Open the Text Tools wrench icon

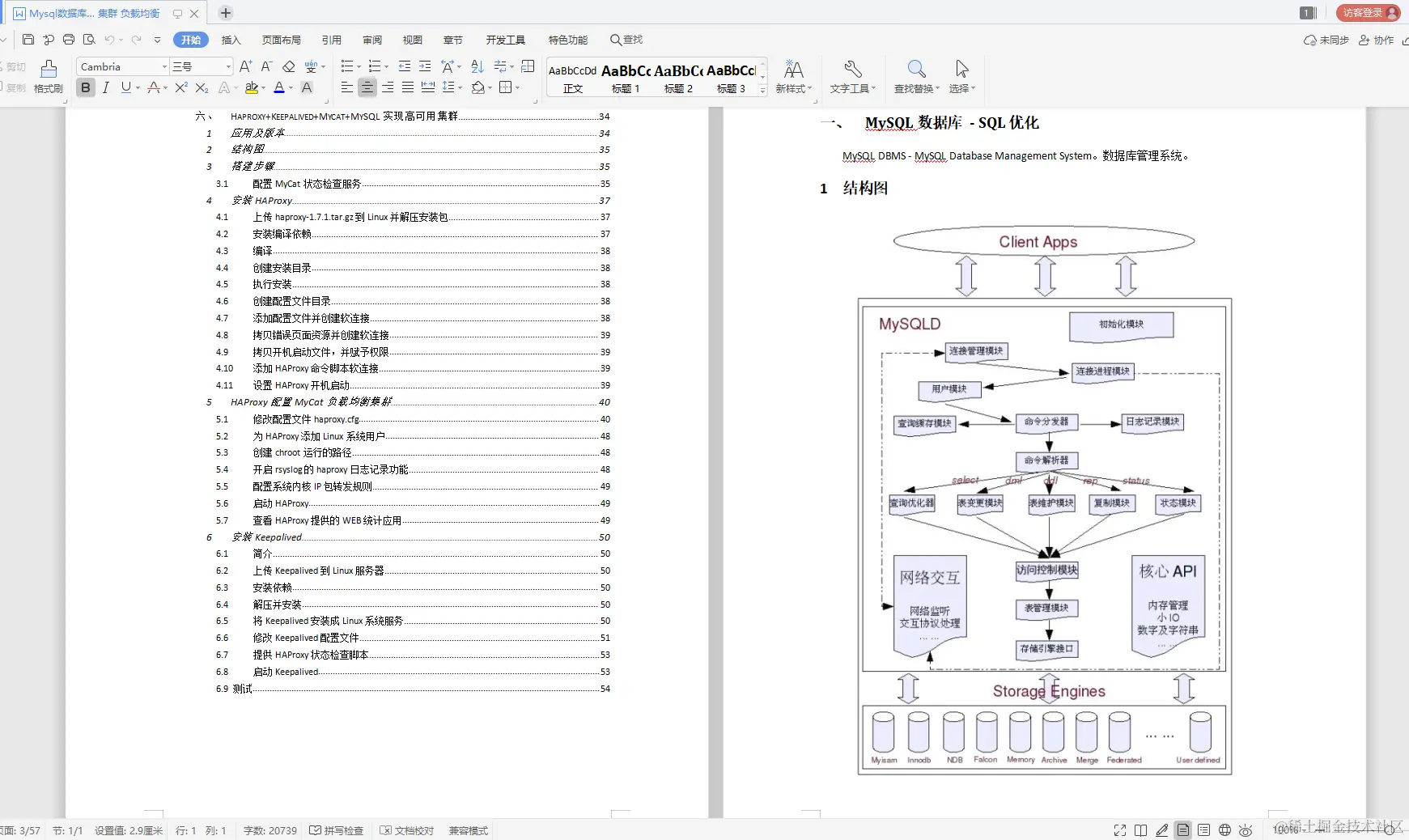click(x=852, y=77)
